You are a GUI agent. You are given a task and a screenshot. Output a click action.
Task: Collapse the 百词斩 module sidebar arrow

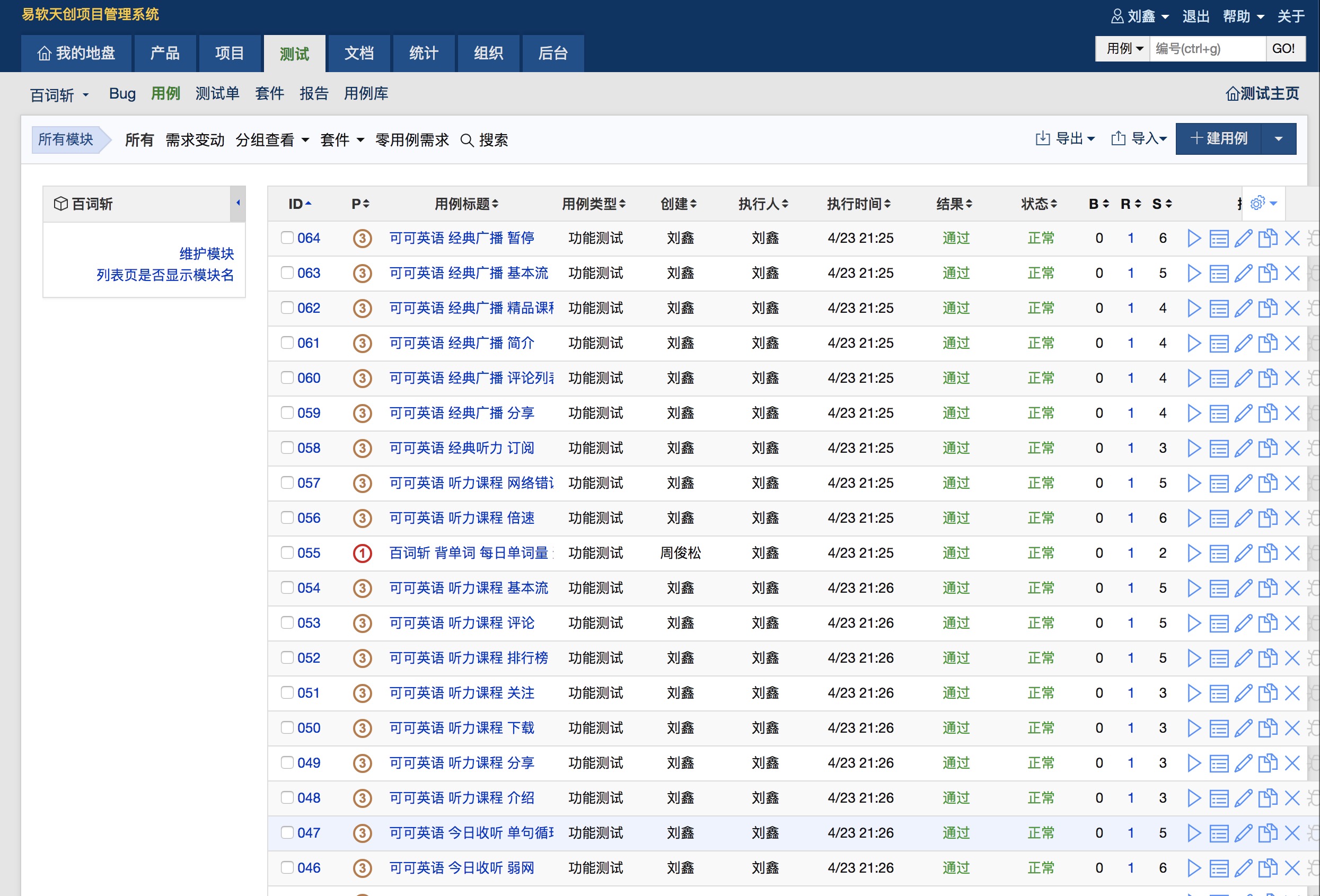[x=238, y=203]
